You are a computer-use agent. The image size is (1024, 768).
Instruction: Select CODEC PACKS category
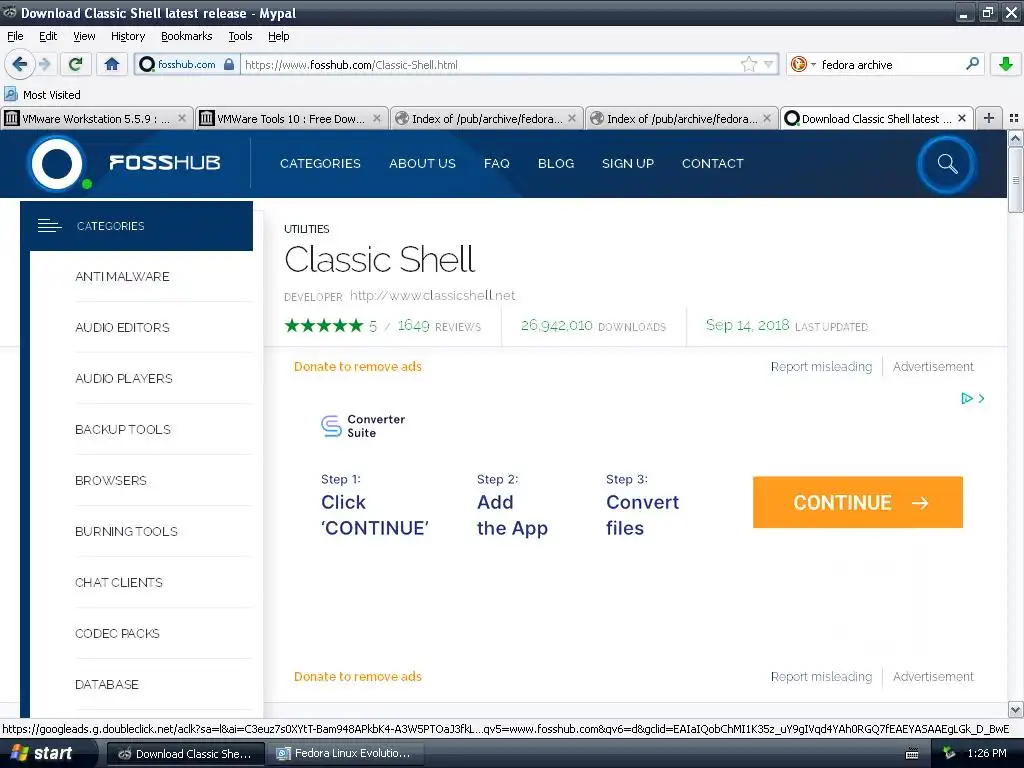pos(117,633)
